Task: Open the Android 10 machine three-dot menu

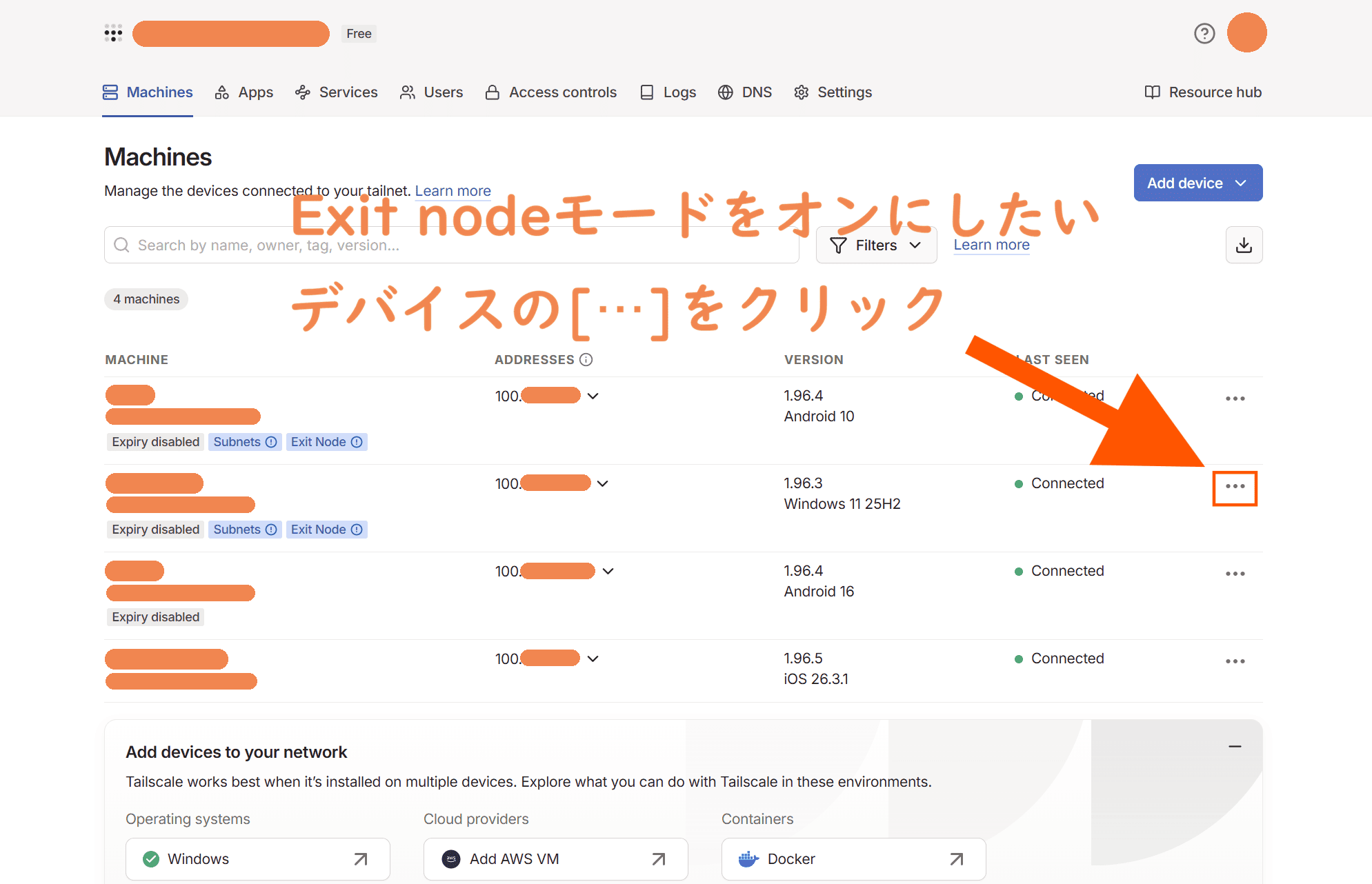Action: pyautogui.click(x=1235, y=399)
